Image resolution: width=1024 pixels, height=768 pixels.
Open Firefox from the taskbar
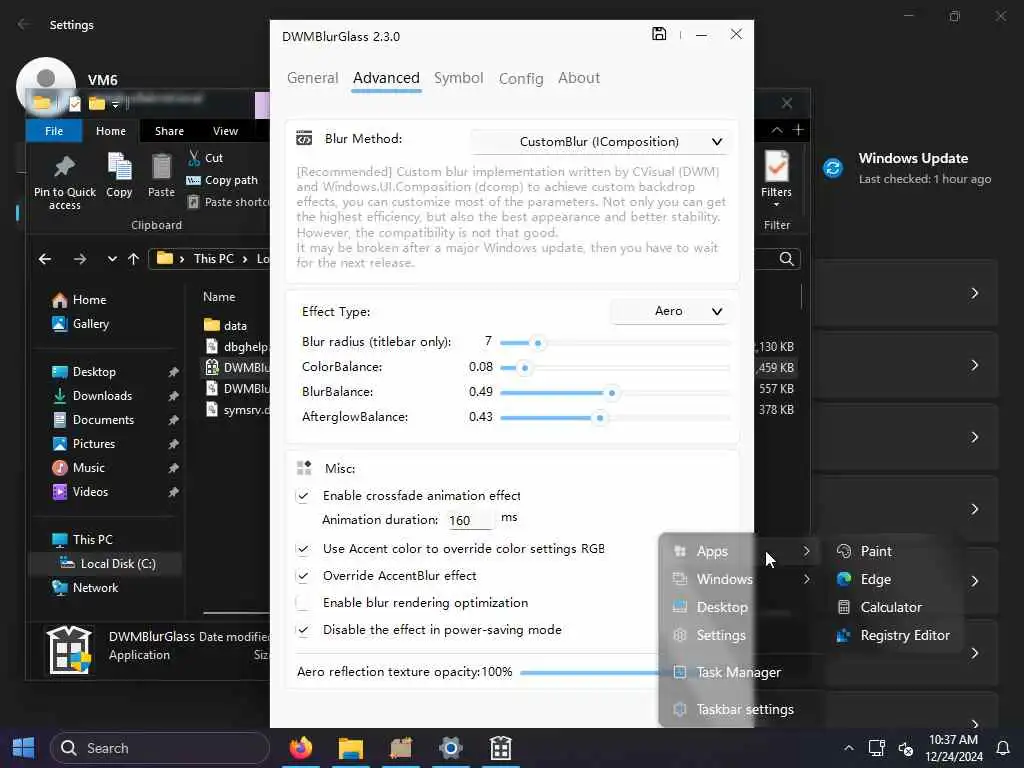[301, 748]
